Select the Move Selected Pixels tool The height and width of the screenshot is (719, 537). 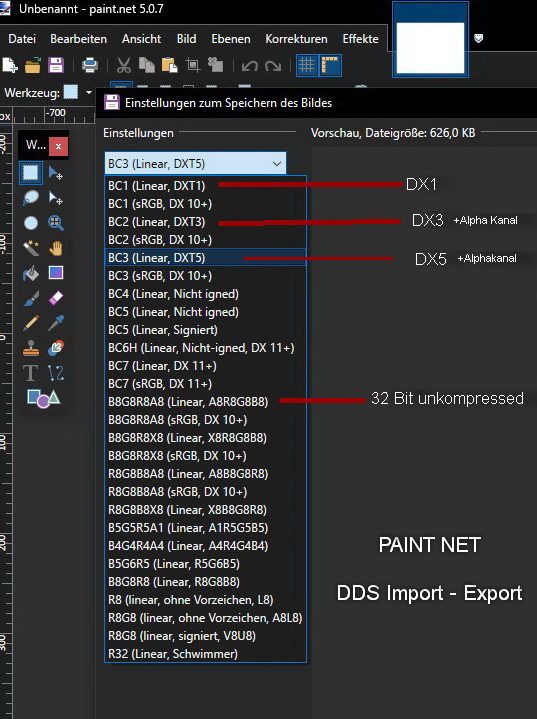click(55, 173)
